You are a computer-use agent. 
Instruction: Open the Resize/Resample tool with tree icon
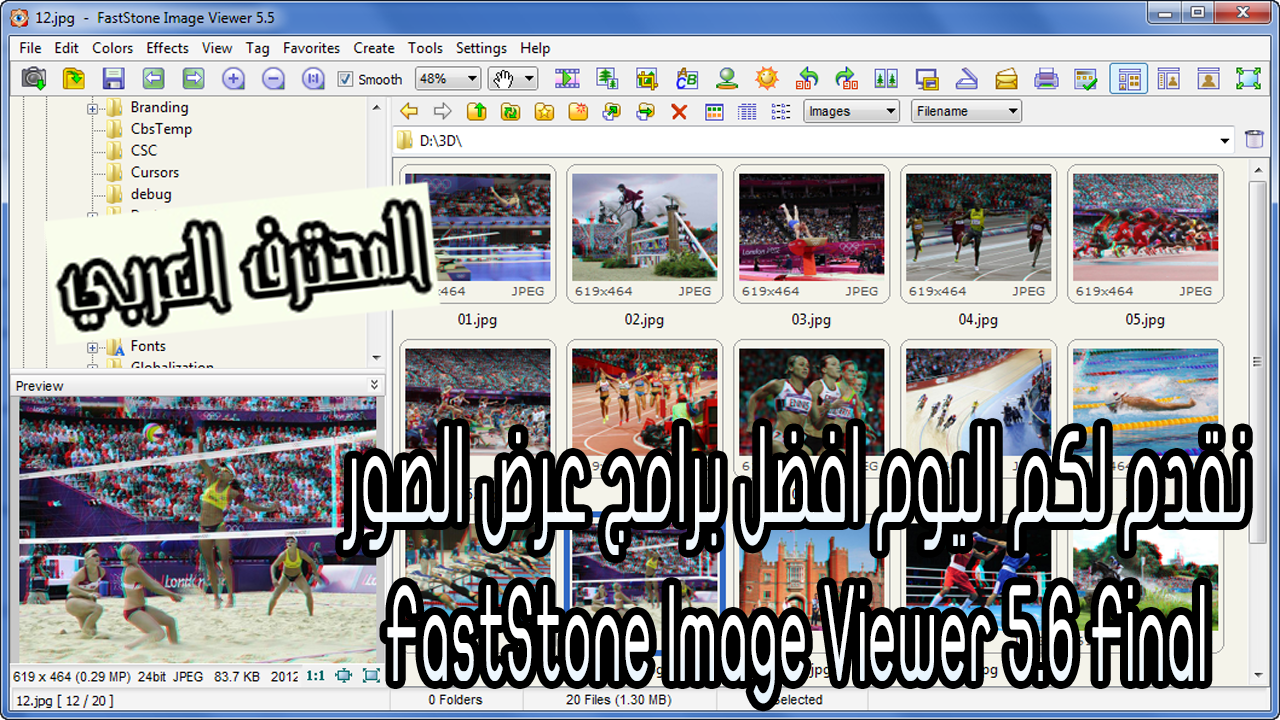[607, 78]
